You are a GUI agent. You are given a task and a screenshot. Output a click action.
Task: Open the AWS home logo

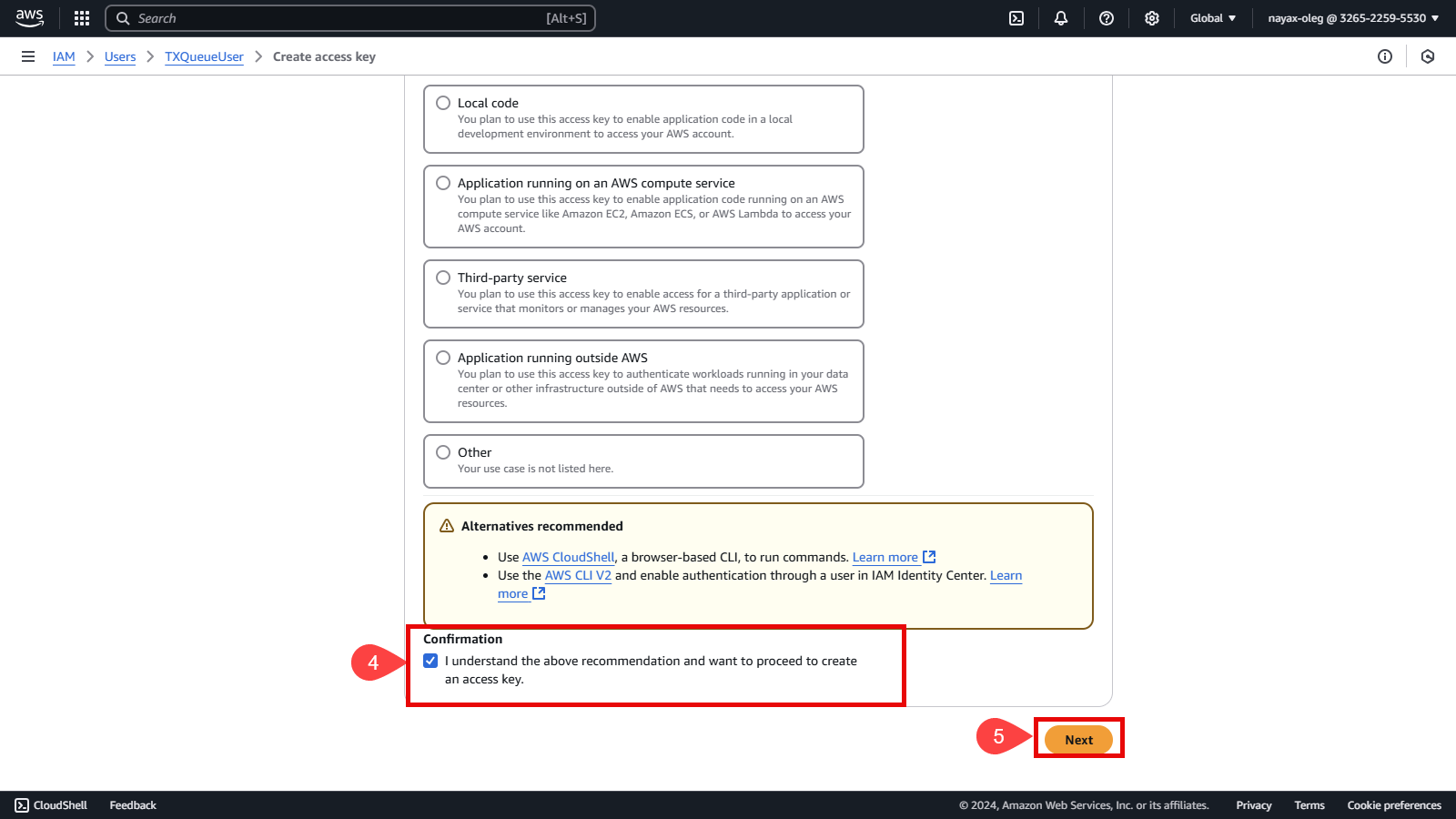click(29, 18)
